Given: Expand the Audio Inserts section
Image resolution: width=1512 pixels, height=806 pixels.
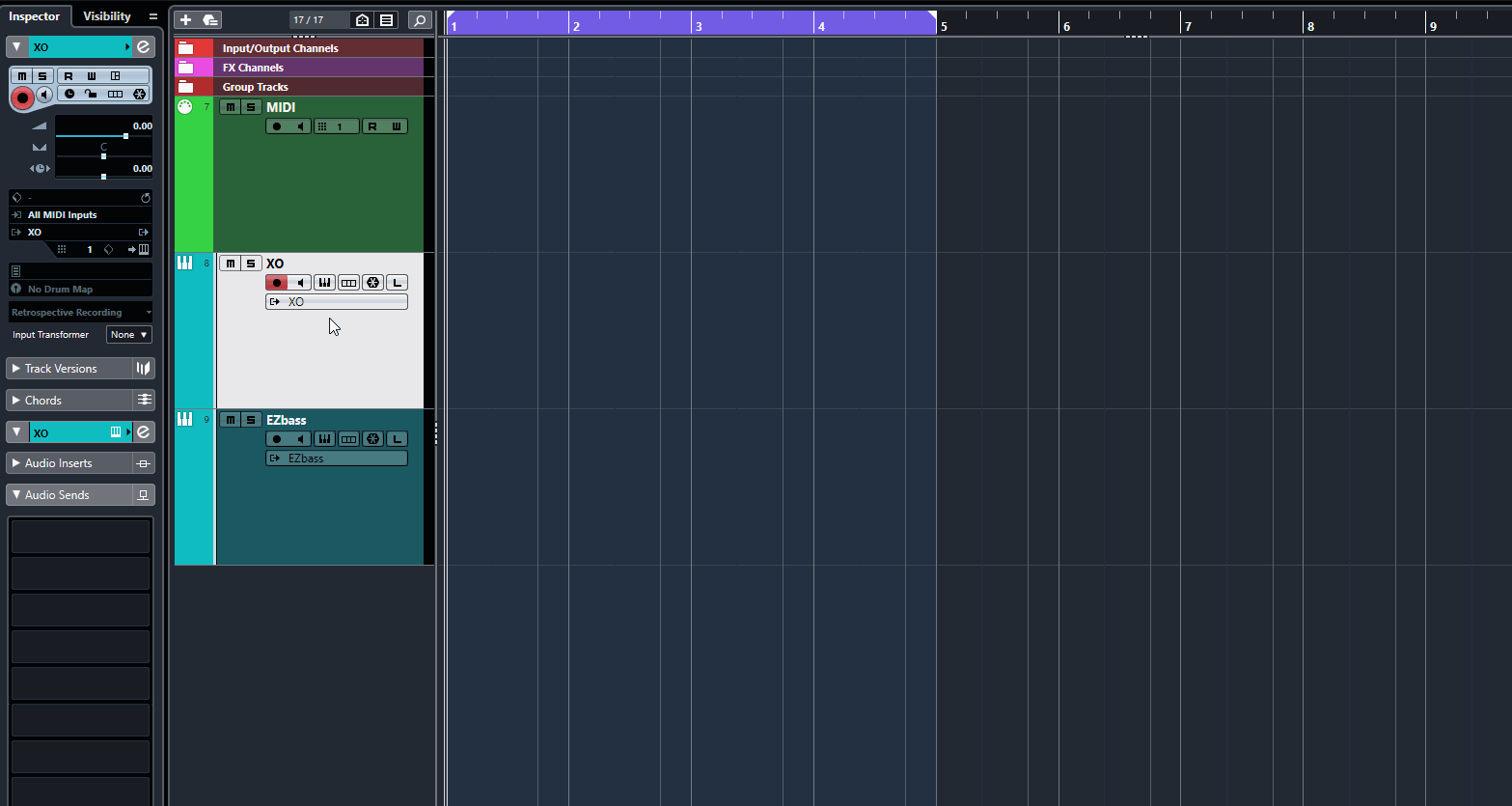Looking at the screenshot, I should 15,463.
